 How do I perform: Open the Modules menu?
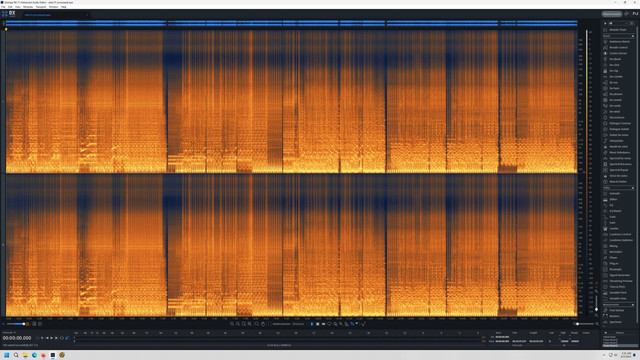[28, 7]
